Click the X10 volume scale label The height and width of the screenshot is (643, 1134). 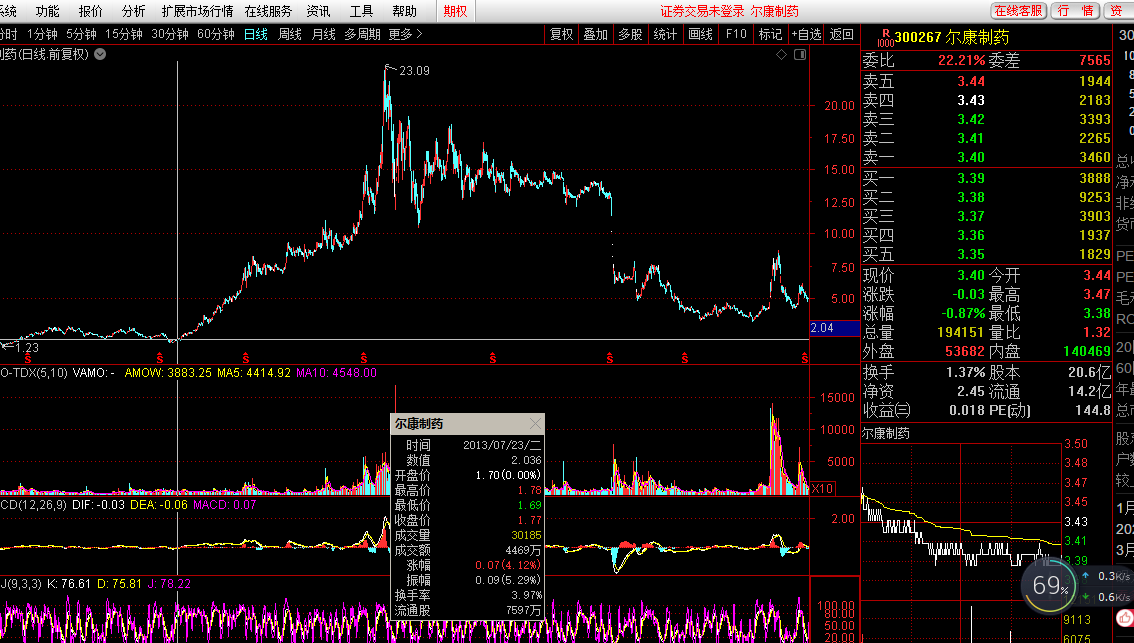(822, 489)
